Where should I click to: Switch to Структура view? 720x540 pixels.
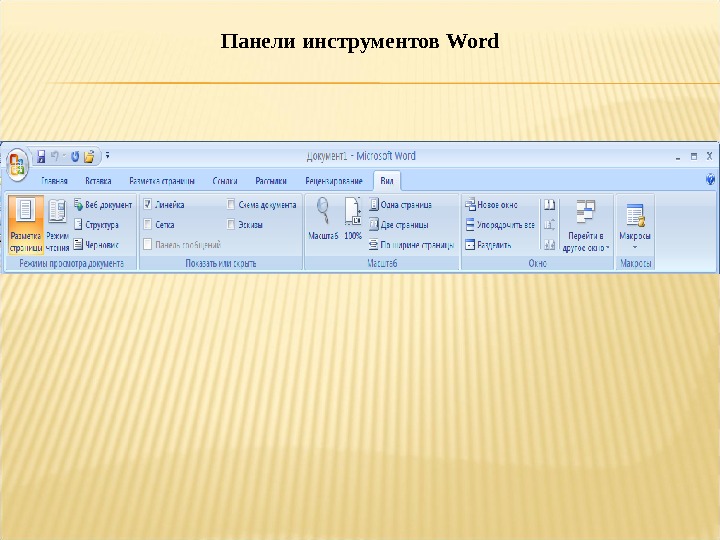pyautogui.click(x=96, y=225)
